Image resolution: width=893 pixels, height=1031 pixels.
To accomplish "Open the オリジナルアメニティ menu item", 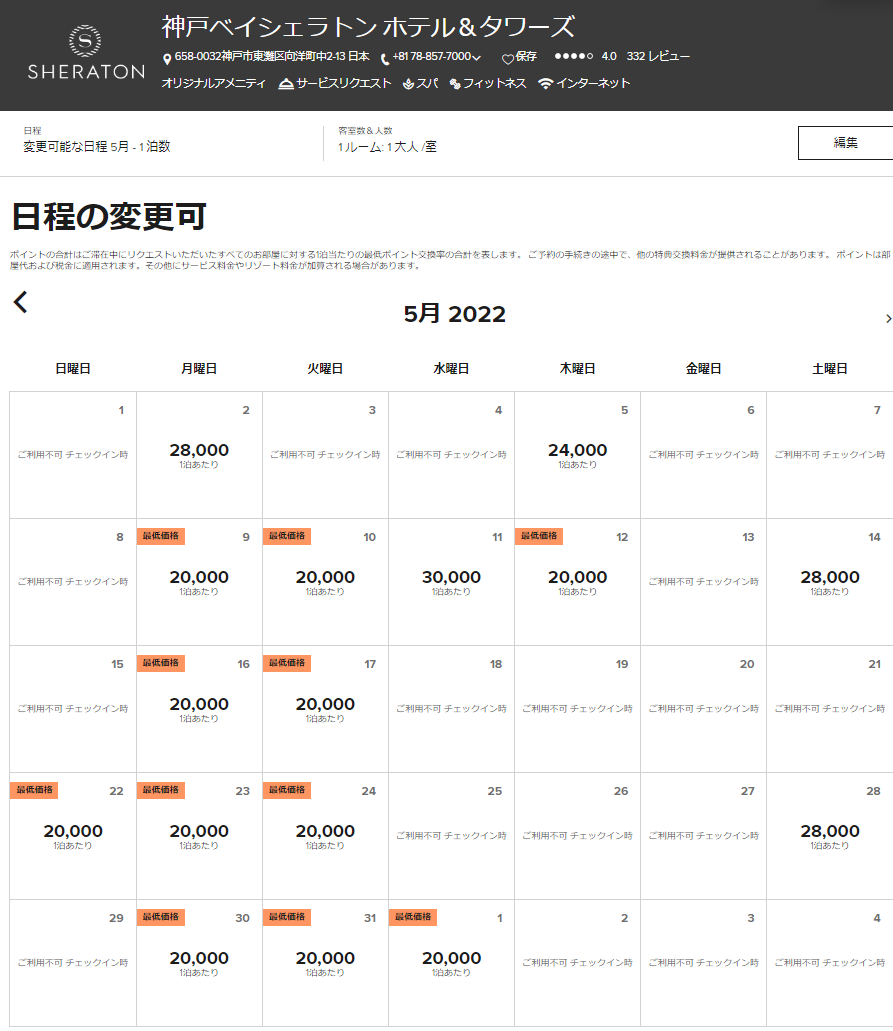I will pos(214,84).
